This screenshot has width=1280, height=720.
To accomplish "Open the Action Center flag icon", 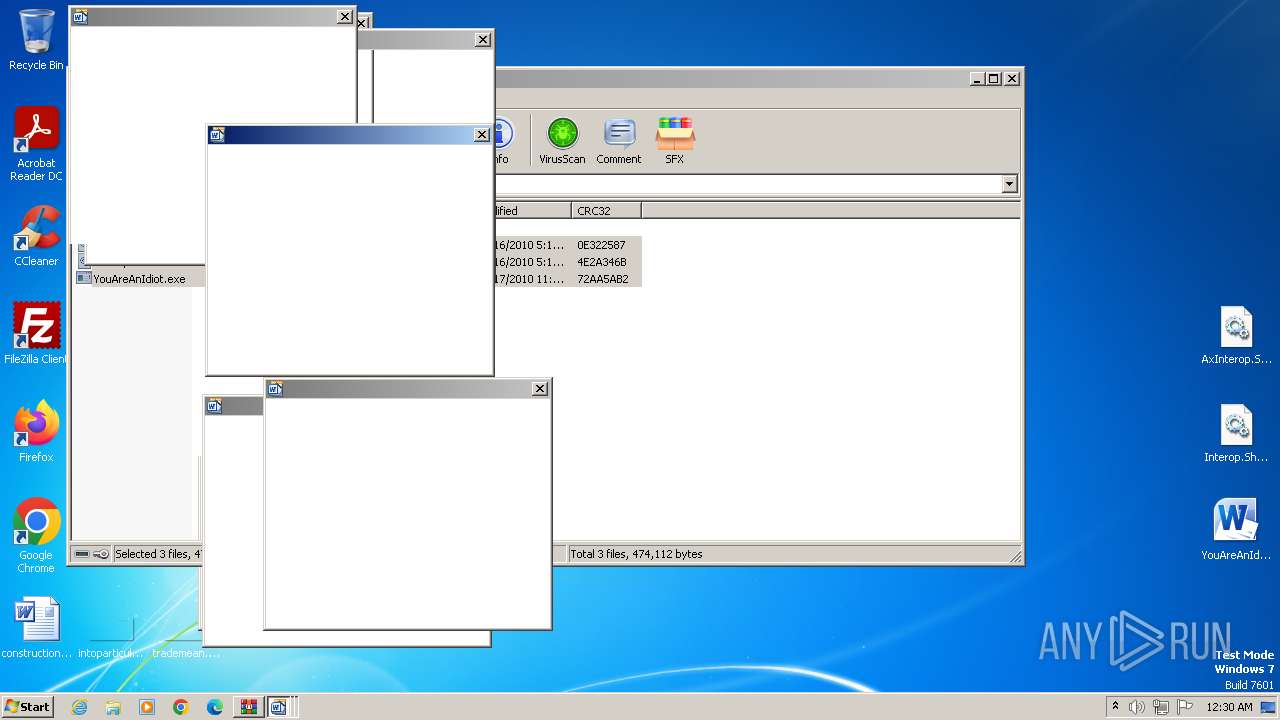I will [1185, 707].
